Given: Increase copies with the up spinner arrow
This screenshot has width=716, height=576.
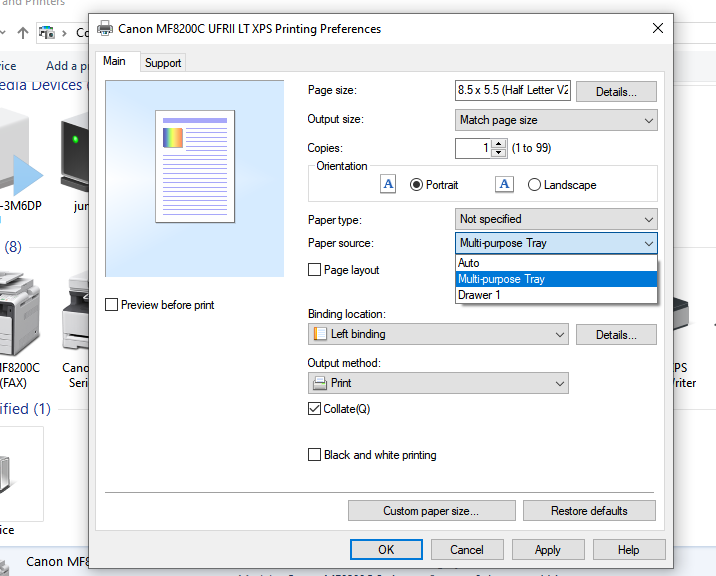Looking at the screenshot, I should 499,143.
